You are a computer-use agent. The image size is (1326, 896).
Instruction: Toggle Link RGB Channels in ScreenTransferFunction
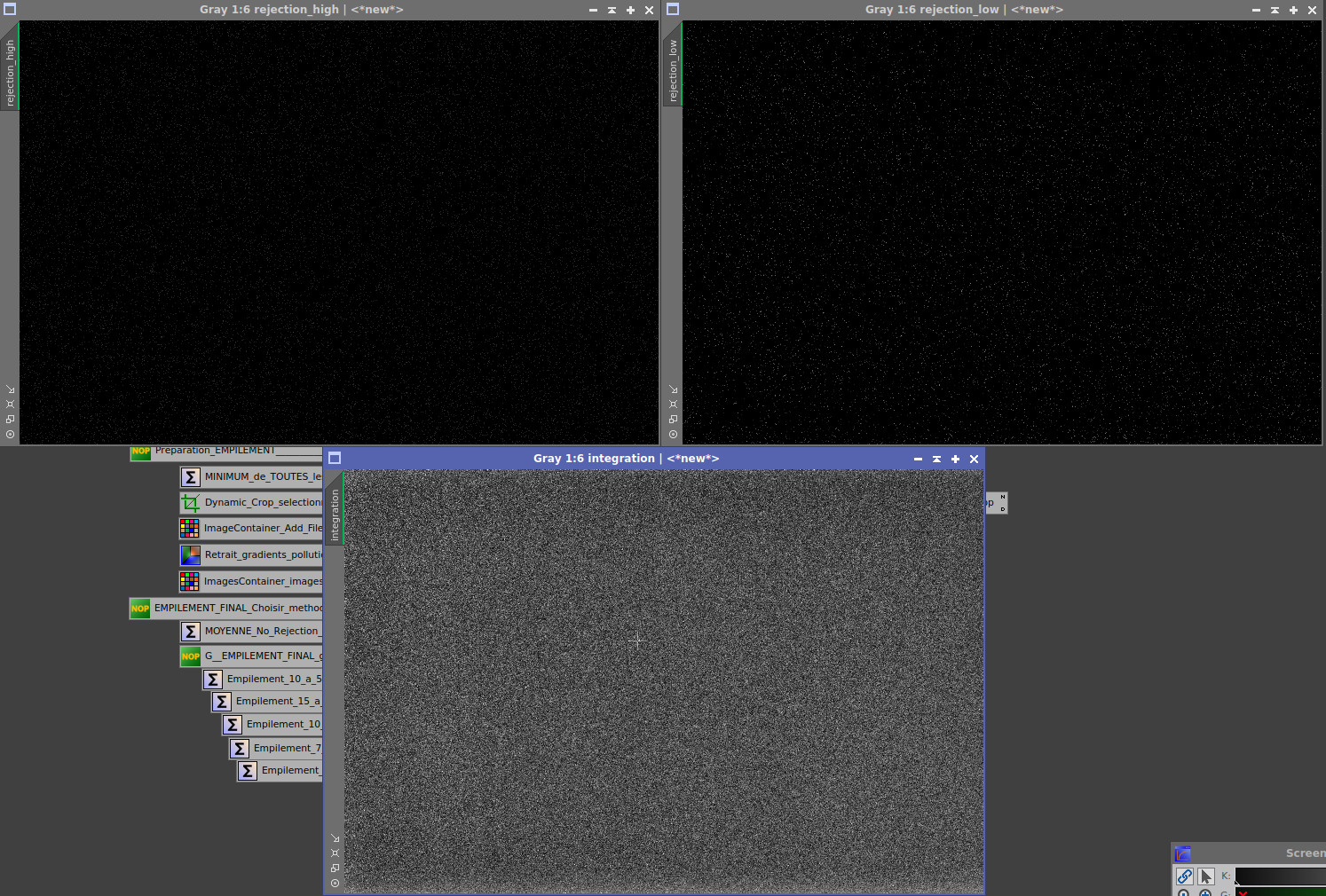point(1184,876)
